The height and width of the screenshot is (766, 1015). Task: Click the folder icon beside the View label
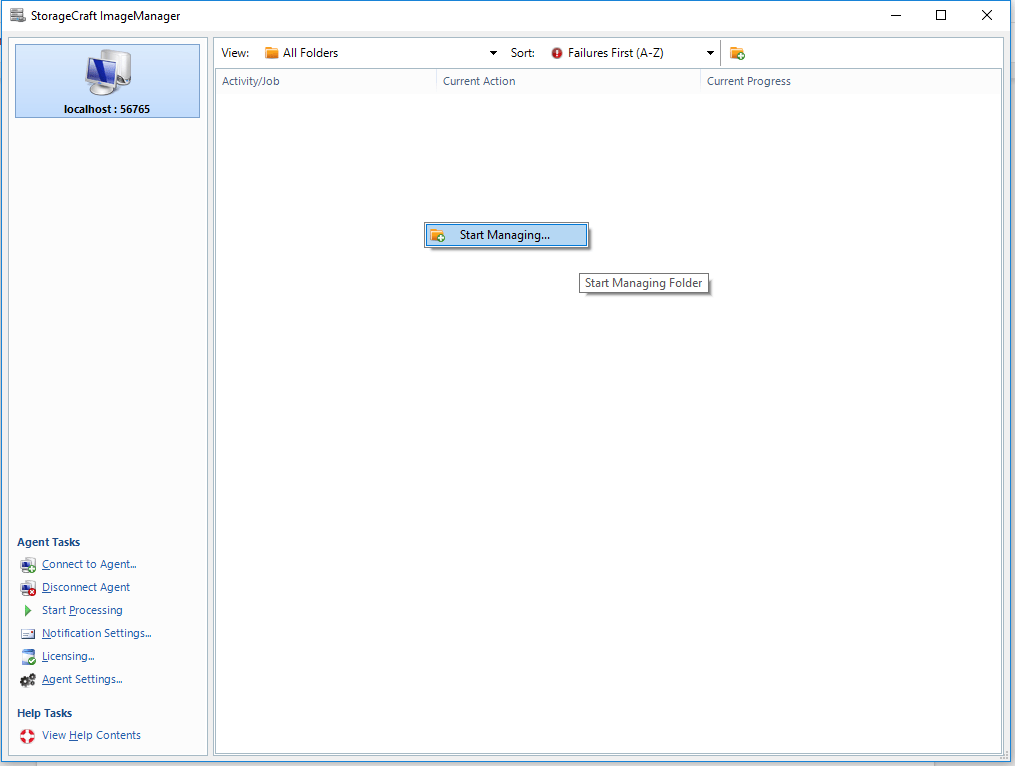tap(271, 52)
